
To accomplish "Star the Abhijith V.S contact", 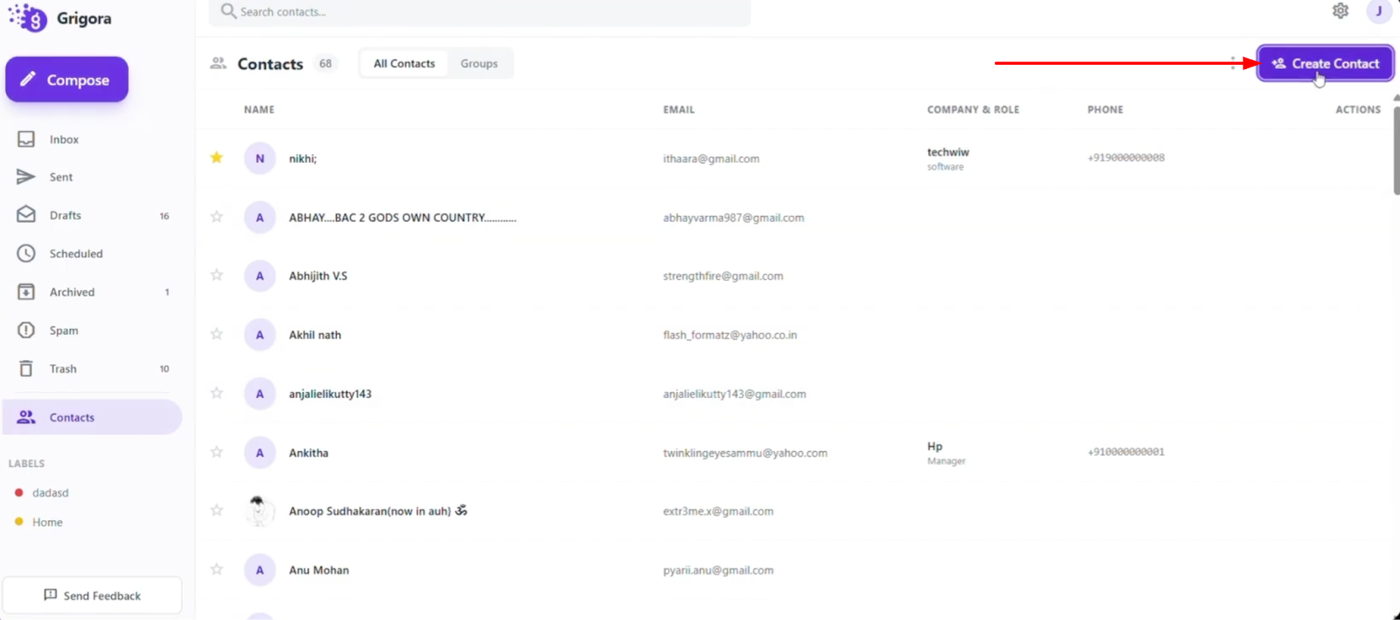I will point(216,275).
